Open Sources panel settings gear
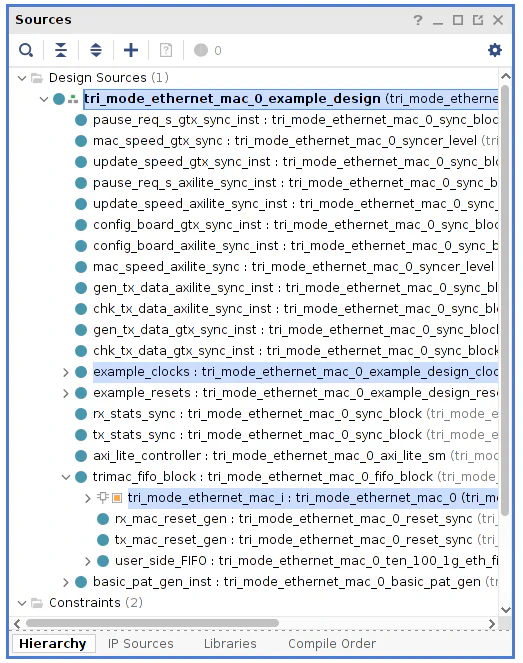Viewport: 523px width, 663px height. 495,50
